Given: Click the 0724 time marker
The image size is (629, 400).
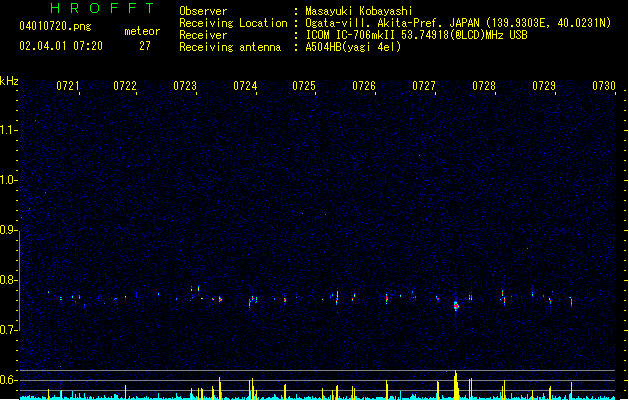Looking at the screenshot, I should pos(245,86).
